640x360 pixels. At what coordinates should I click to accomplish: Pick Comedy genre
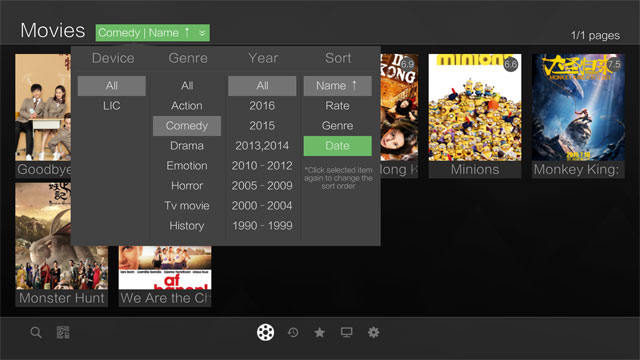click(187, 126)
